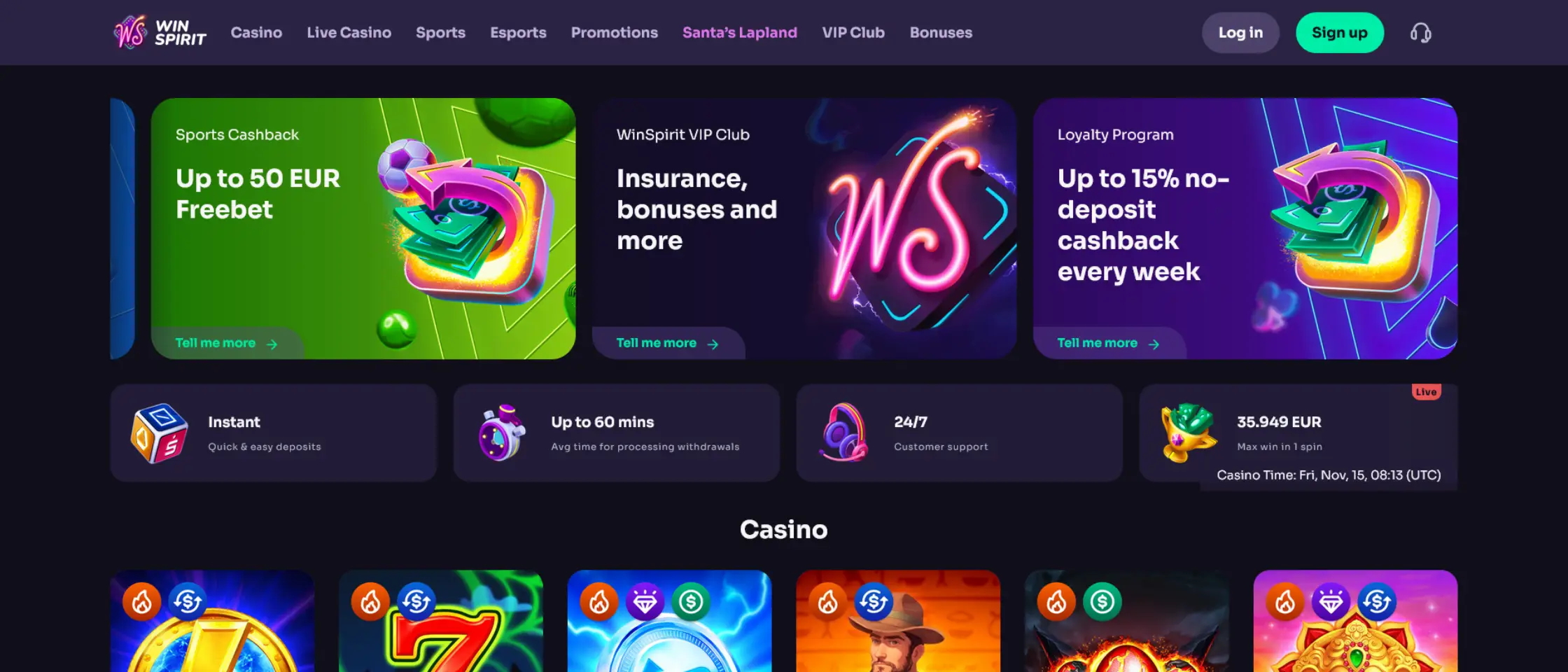Click Tell me more on VIP Club
The height and width of the screenshot is (672, 1568).
point(668,343)
